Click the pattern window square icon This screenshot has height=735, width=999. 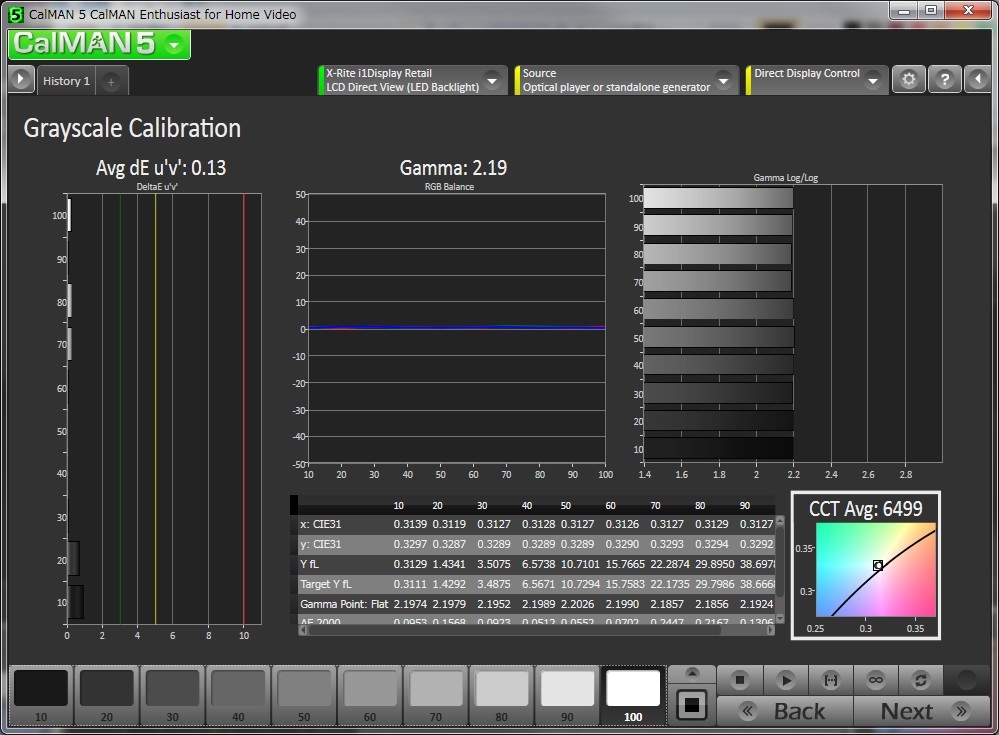691,704
